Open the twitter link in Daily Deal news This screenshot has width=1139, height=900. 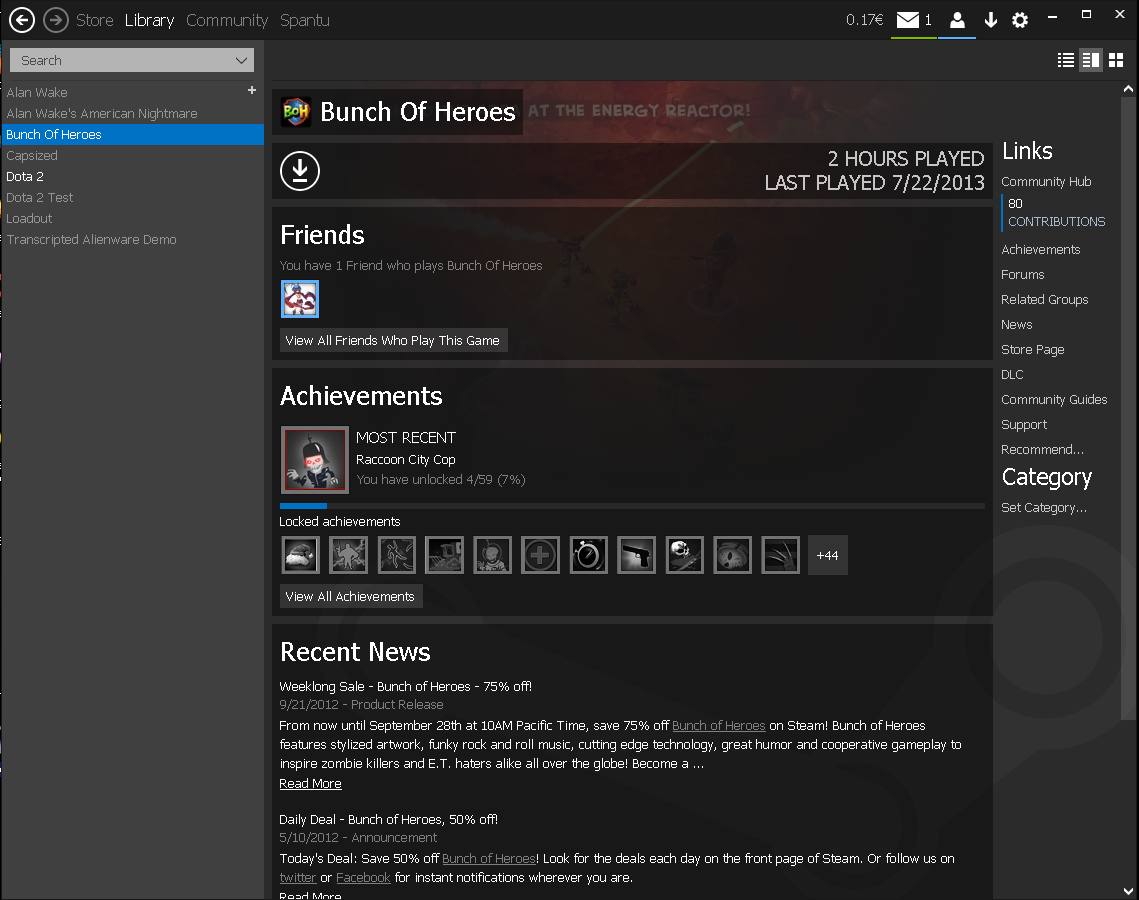pyautogui.click(x=298, y=877)
